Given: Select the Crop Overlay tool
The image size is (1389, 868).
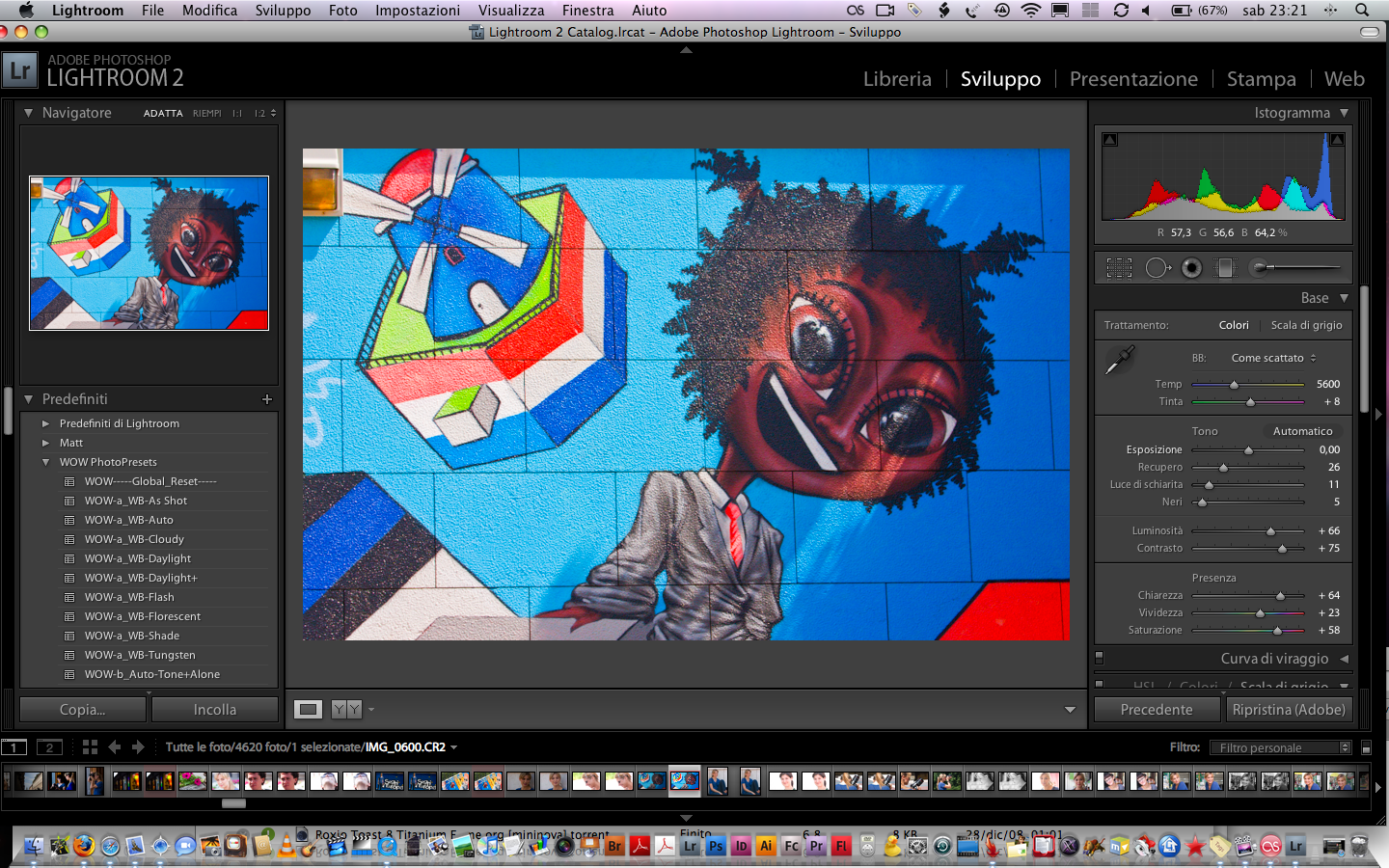Looking at the screenshot, I should pyautogui.click(x=1119, y=268).
